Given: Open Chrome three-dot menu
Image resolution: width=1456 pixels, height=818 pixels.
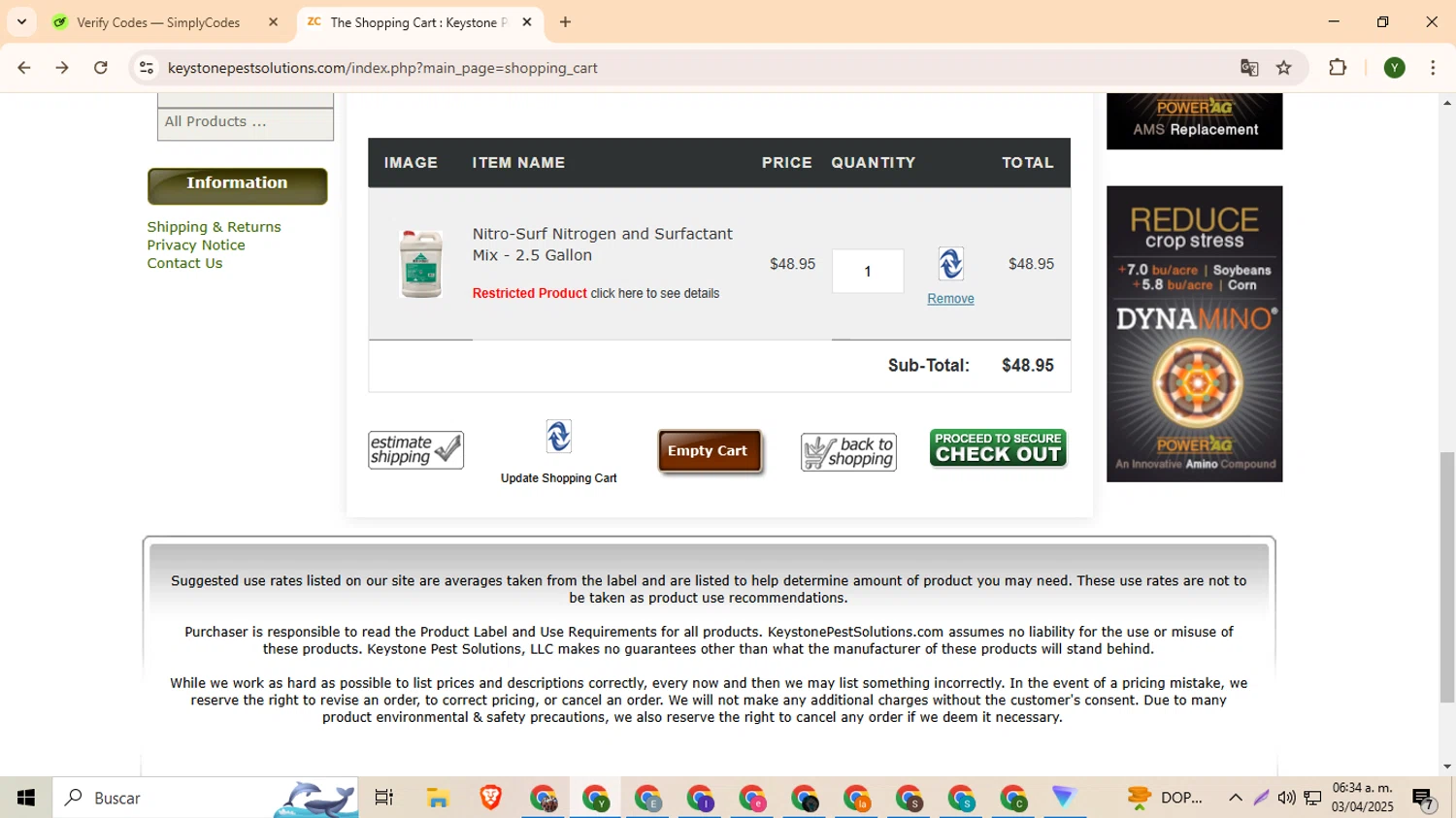Looking at the screenshot, I should [x=1433, y=68].
